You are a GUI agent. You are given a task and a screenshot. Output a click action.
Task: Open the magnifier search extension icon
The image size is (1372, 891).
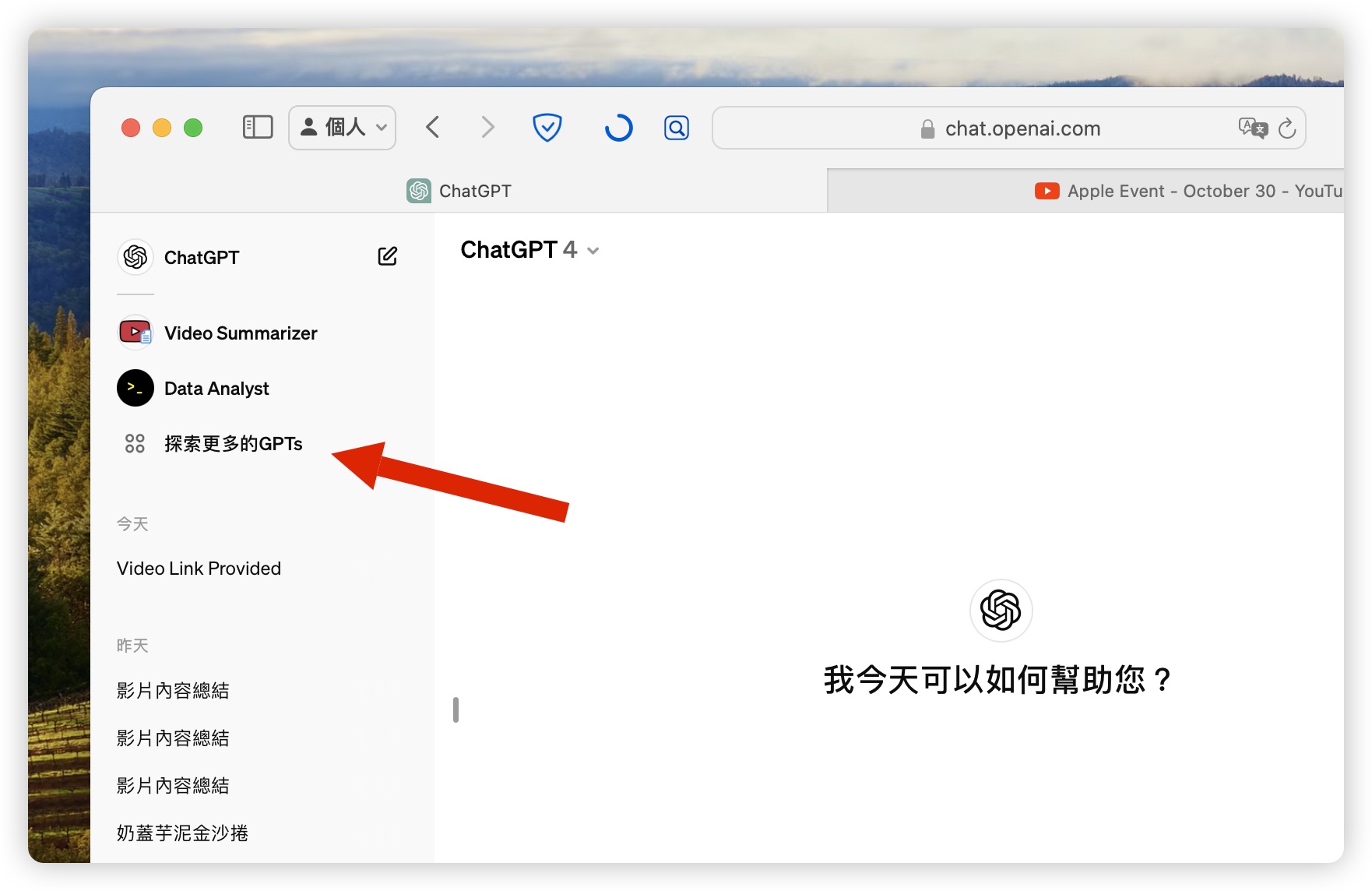pos(677,127)
